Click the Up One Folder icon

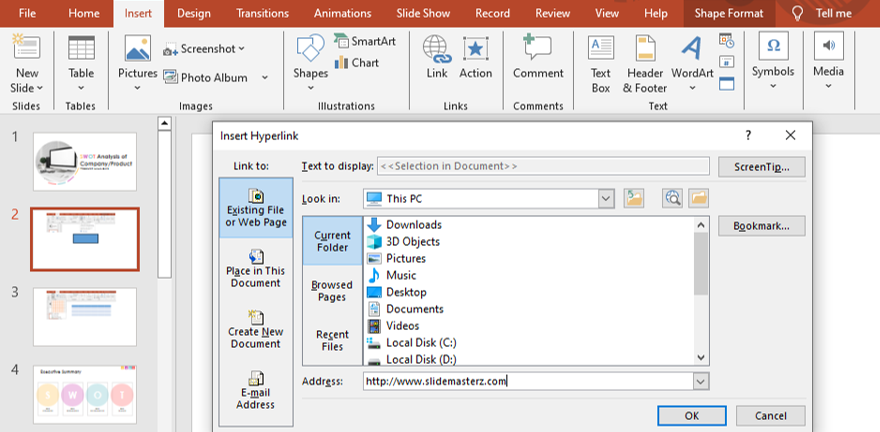pos(634,198)
